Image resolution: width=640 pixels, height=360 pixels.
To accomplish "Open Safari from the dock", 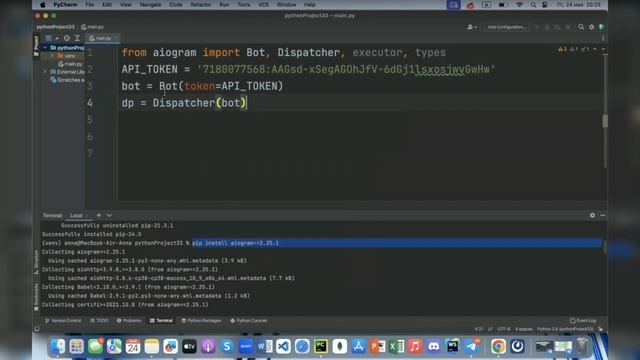I will click(302, 346).
